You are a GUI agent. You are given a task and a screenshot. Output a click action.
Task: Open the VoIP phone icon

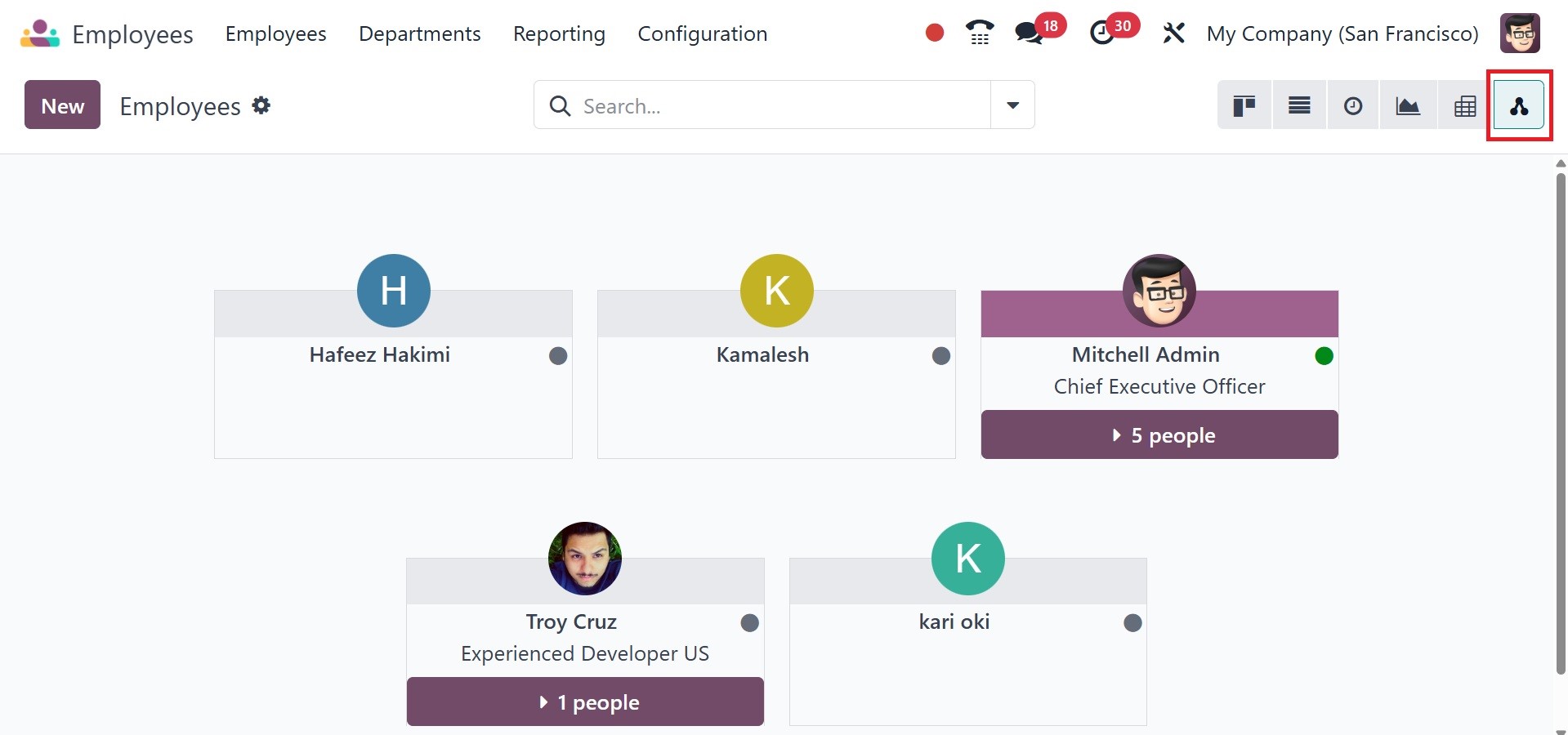click(979, 33)
